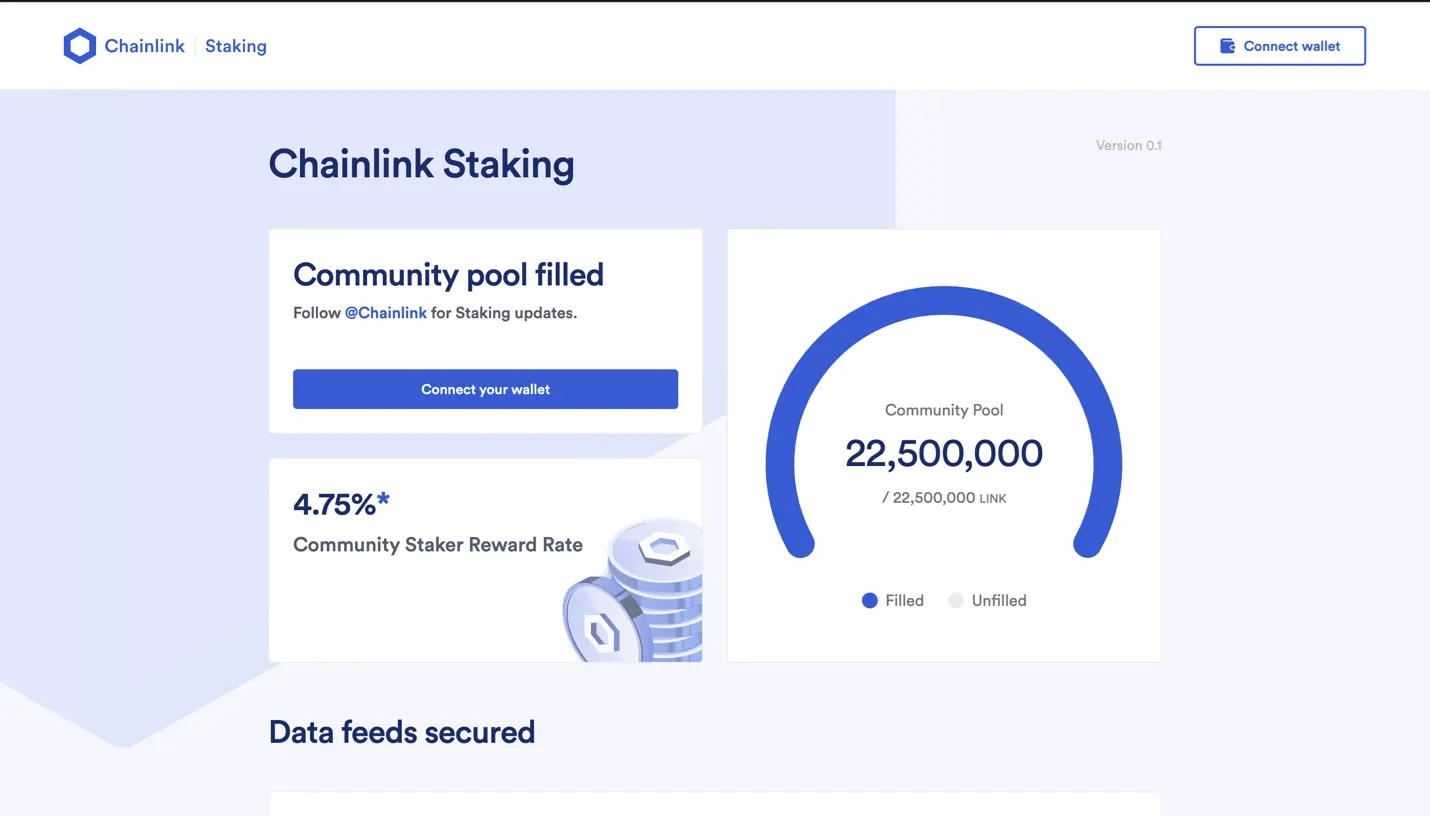The width and height of the screenshot is (1430, 816).
Task: Click the 4.75% reward rate figure
Action: point(333,504)
